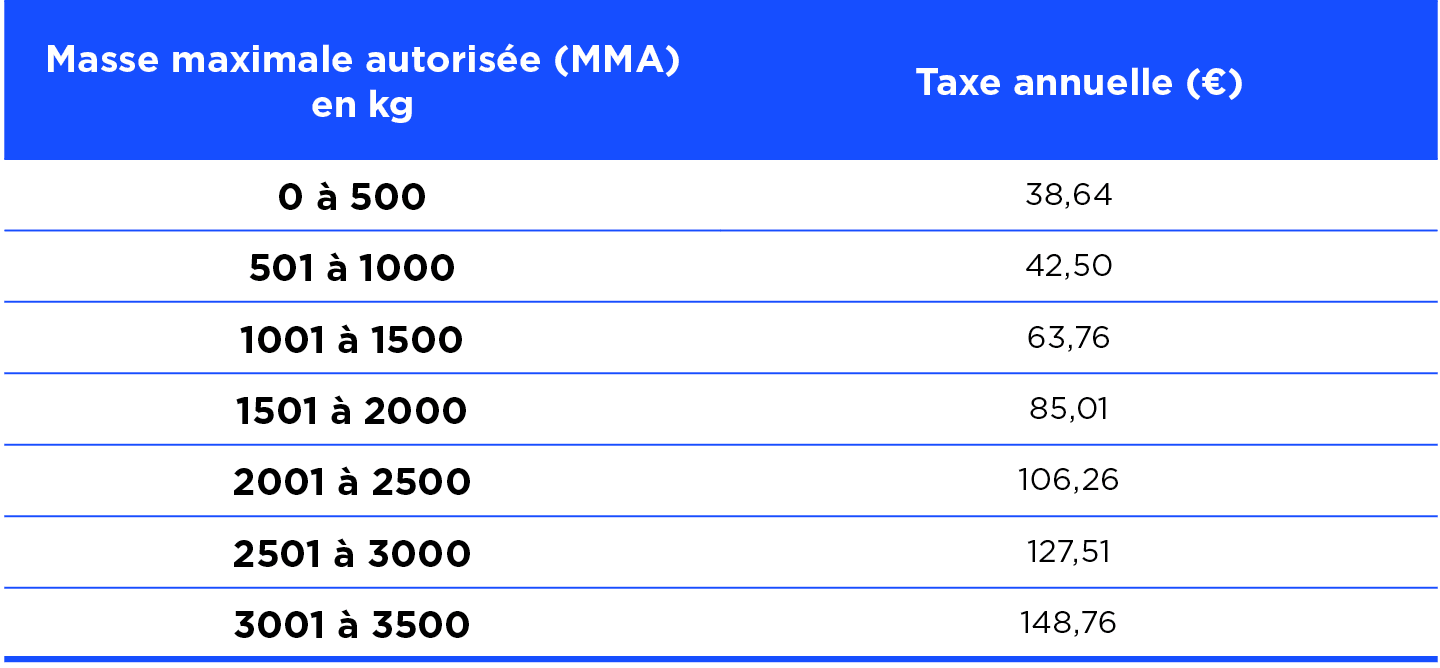Click the 42,50 tax value
Viewport: 1440px width, 668px height.
pos(1068,266)
